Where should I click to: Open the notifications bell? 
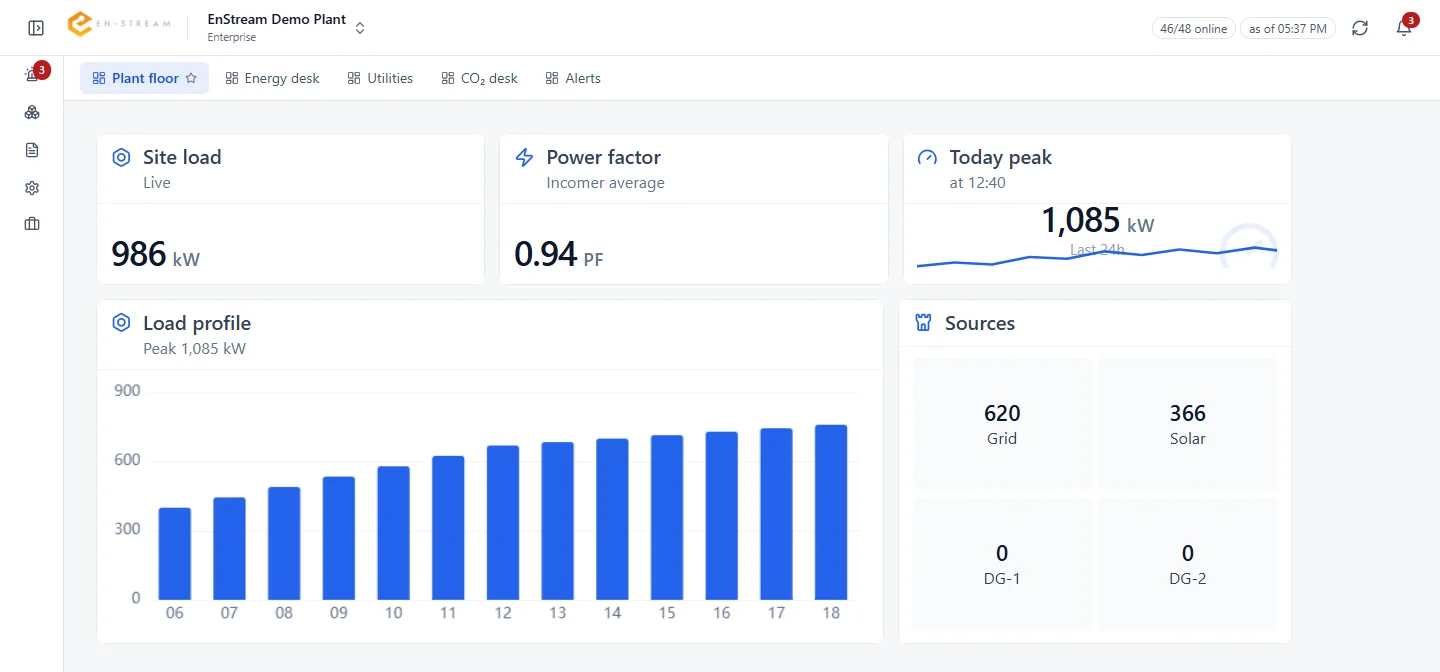[1404, 28]
